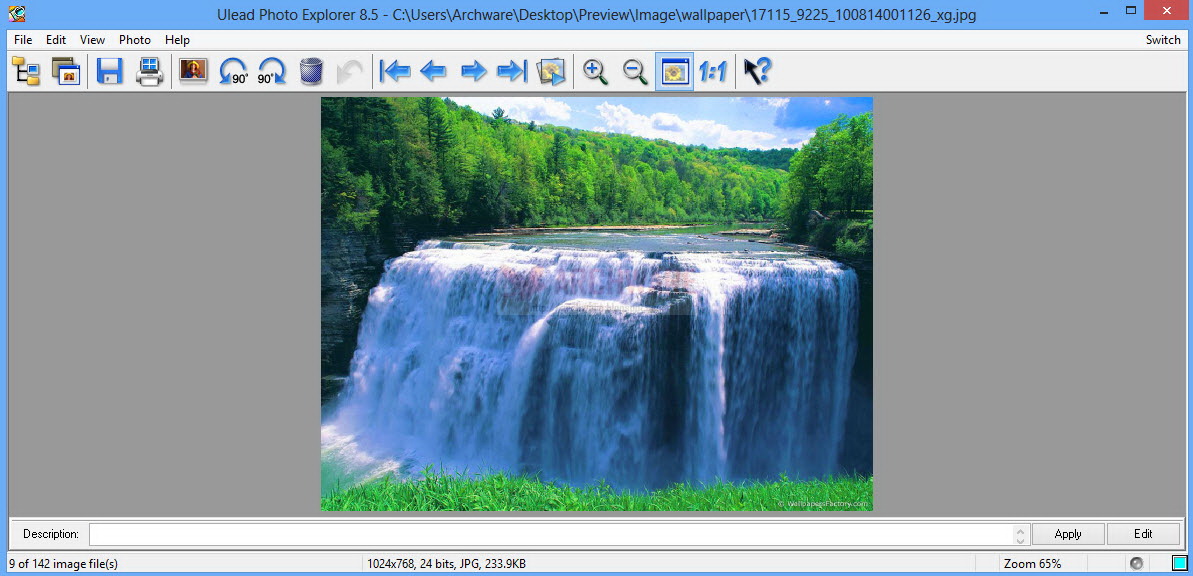Toggle the full-screen preview mode
This screenshot has width=1193, height=576.
tap(673, 70)
